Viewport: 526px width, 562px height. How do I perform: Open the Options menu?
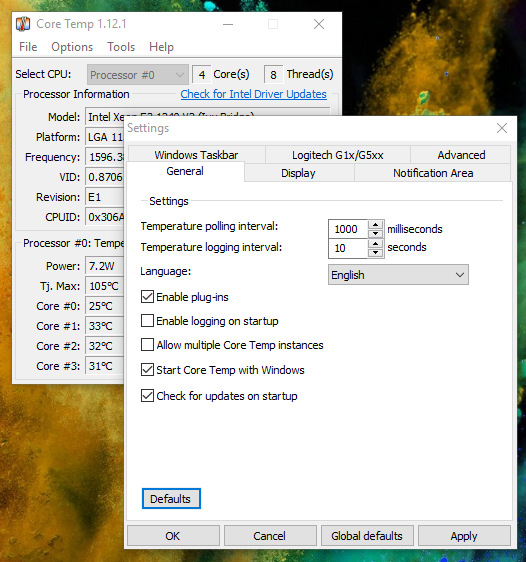pyautogui.click(x=72, y=47)
